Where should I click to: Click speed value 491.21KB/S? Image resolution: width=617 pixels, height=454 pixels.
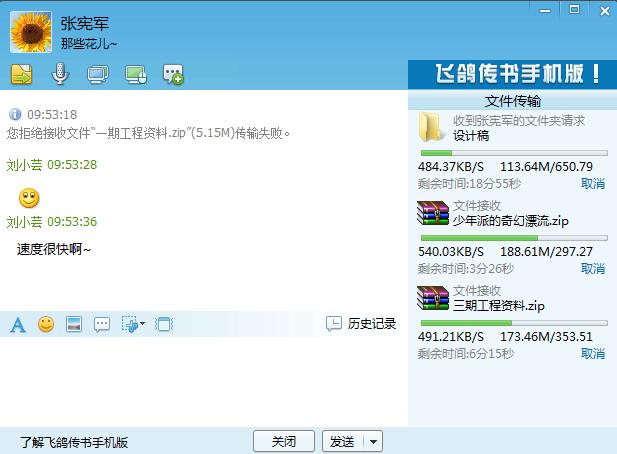click(x=451, y=336)
